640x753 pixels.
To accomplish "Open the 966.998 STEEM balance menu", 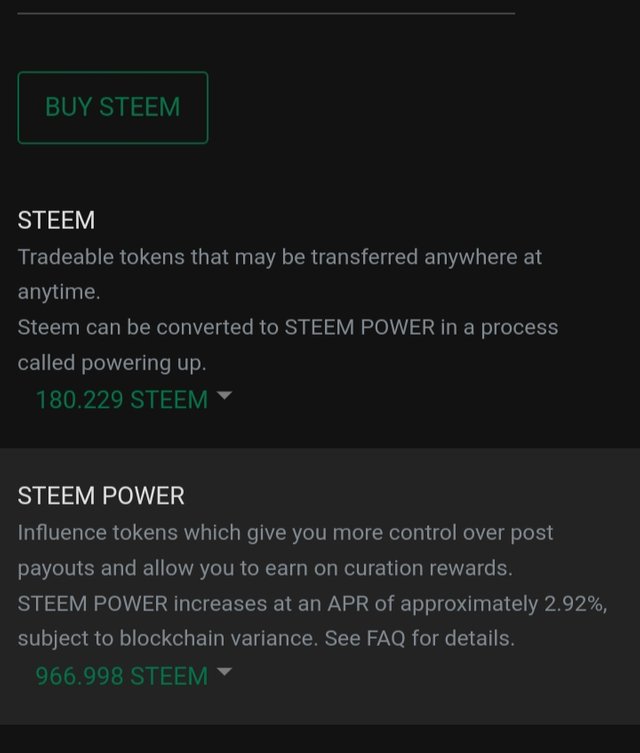I will [x=121, y=676].
